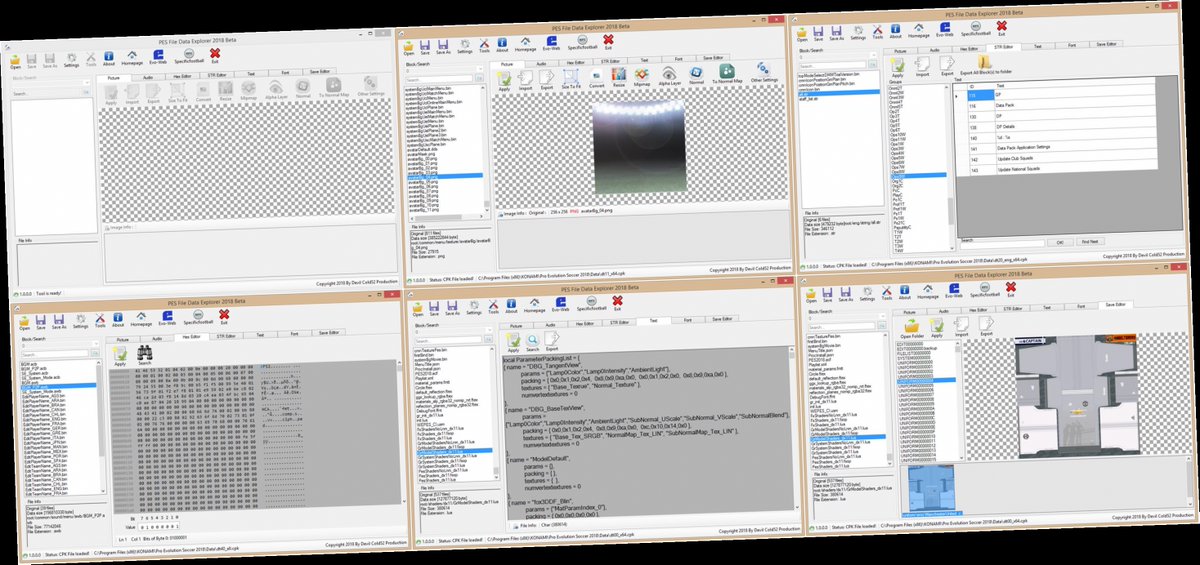This screenshot has width=1200, height=565.
Task: Click Convert in the top-middle window
Action: (x=597, y=78)
